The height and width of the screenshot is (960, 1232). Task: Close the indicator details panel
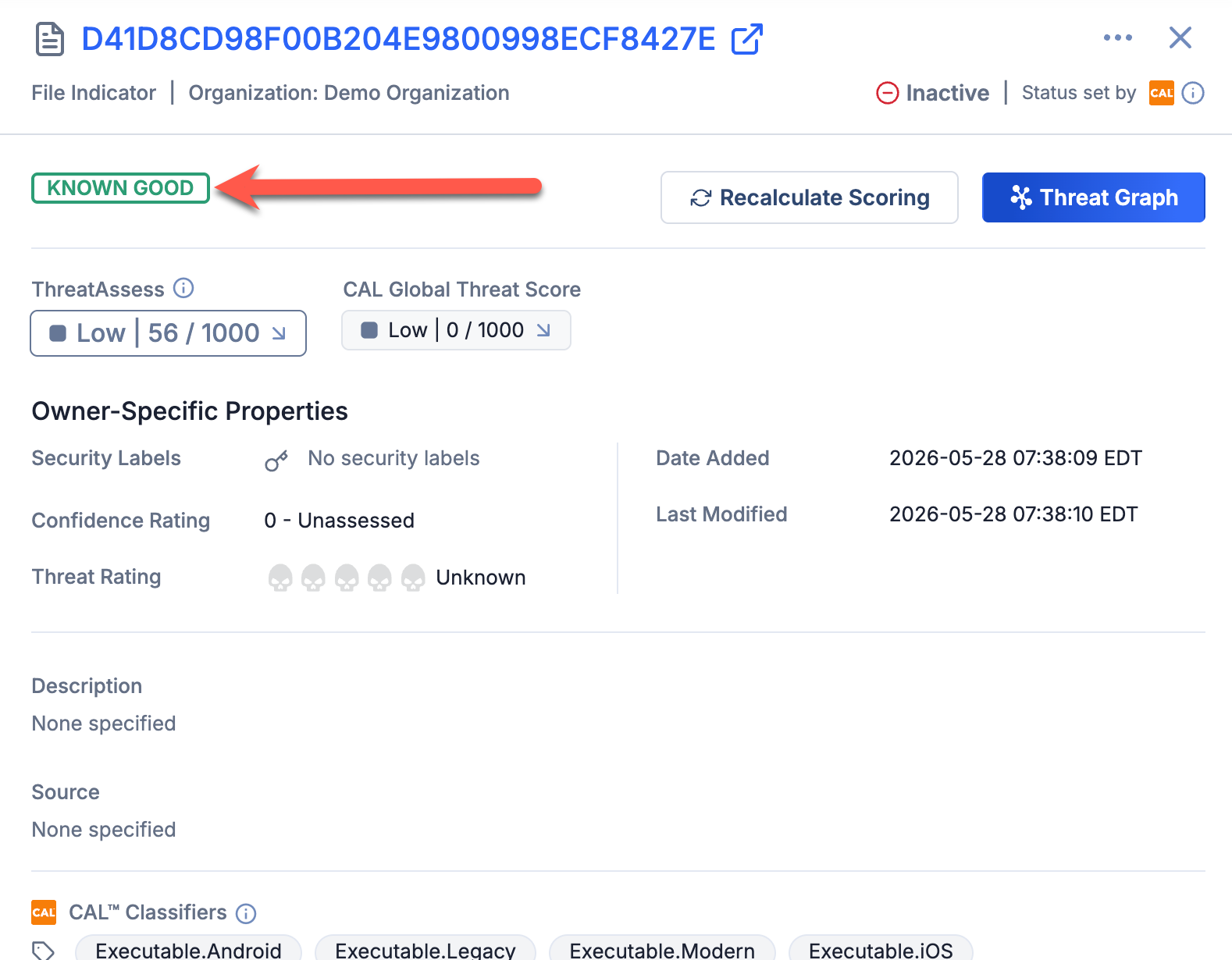[x=1180, y=37]
